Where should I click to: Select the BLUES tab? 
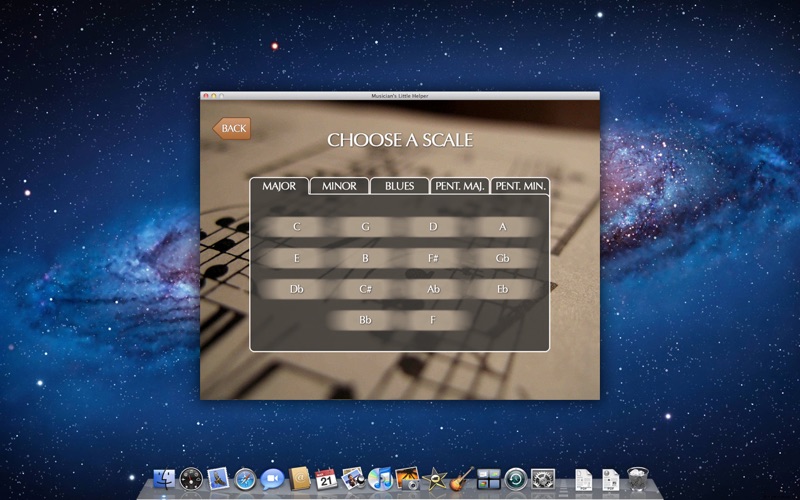pyautogui.click(x=399, y=186)
